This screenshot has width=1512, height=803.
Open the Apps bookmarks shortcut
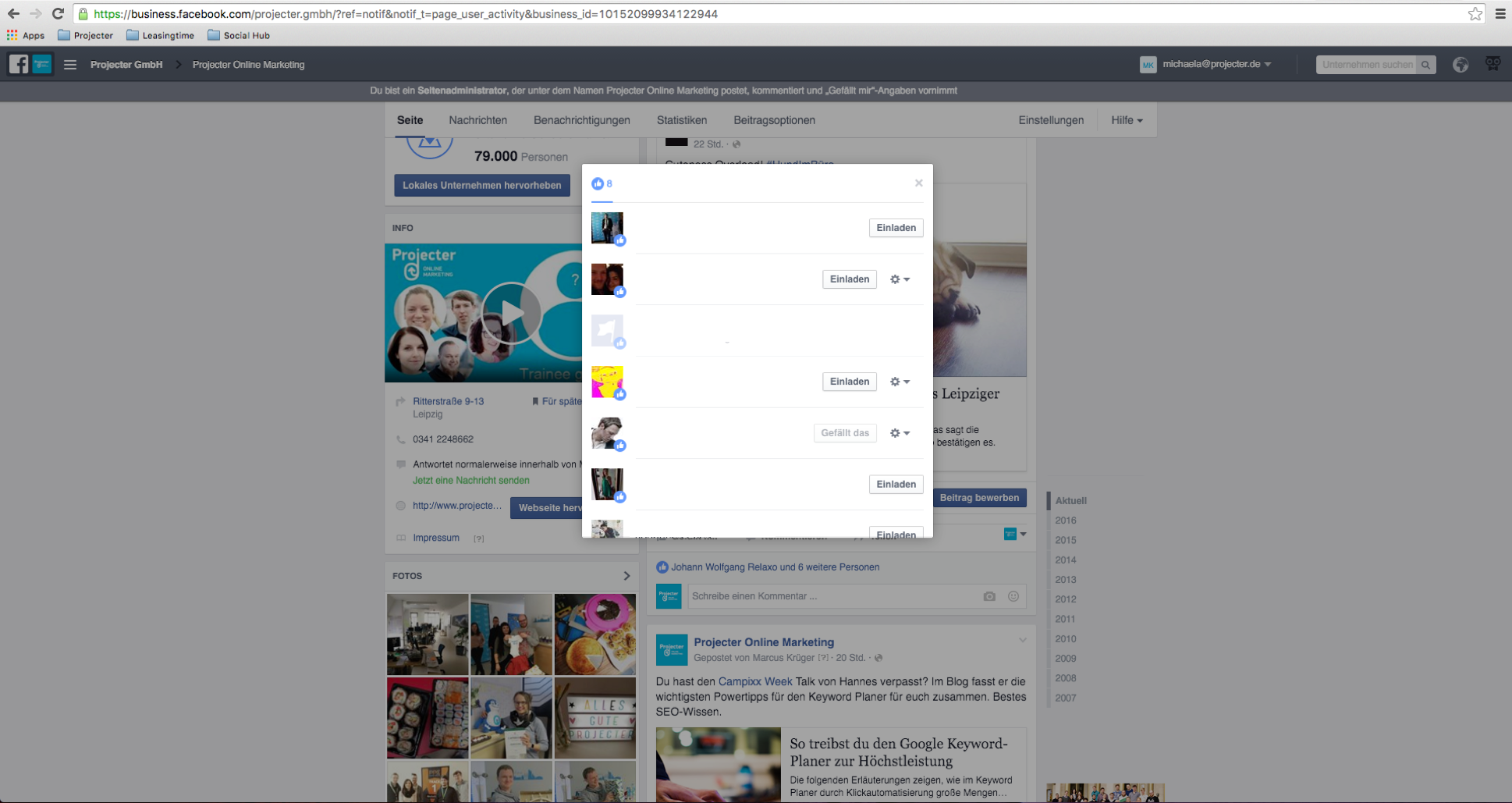click(26, 35)
